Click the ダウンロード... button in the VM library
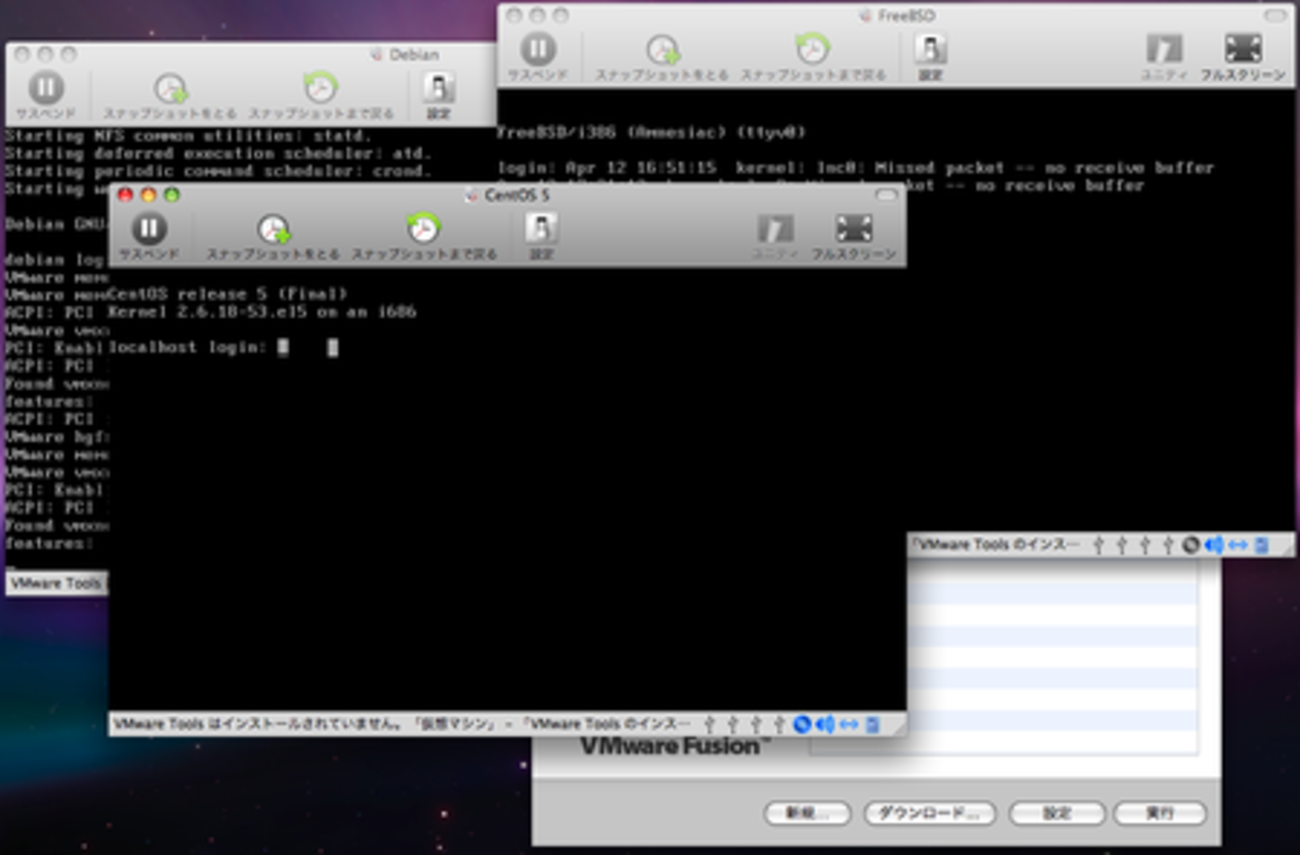The image size is (1300, 855). click(930, 813)
